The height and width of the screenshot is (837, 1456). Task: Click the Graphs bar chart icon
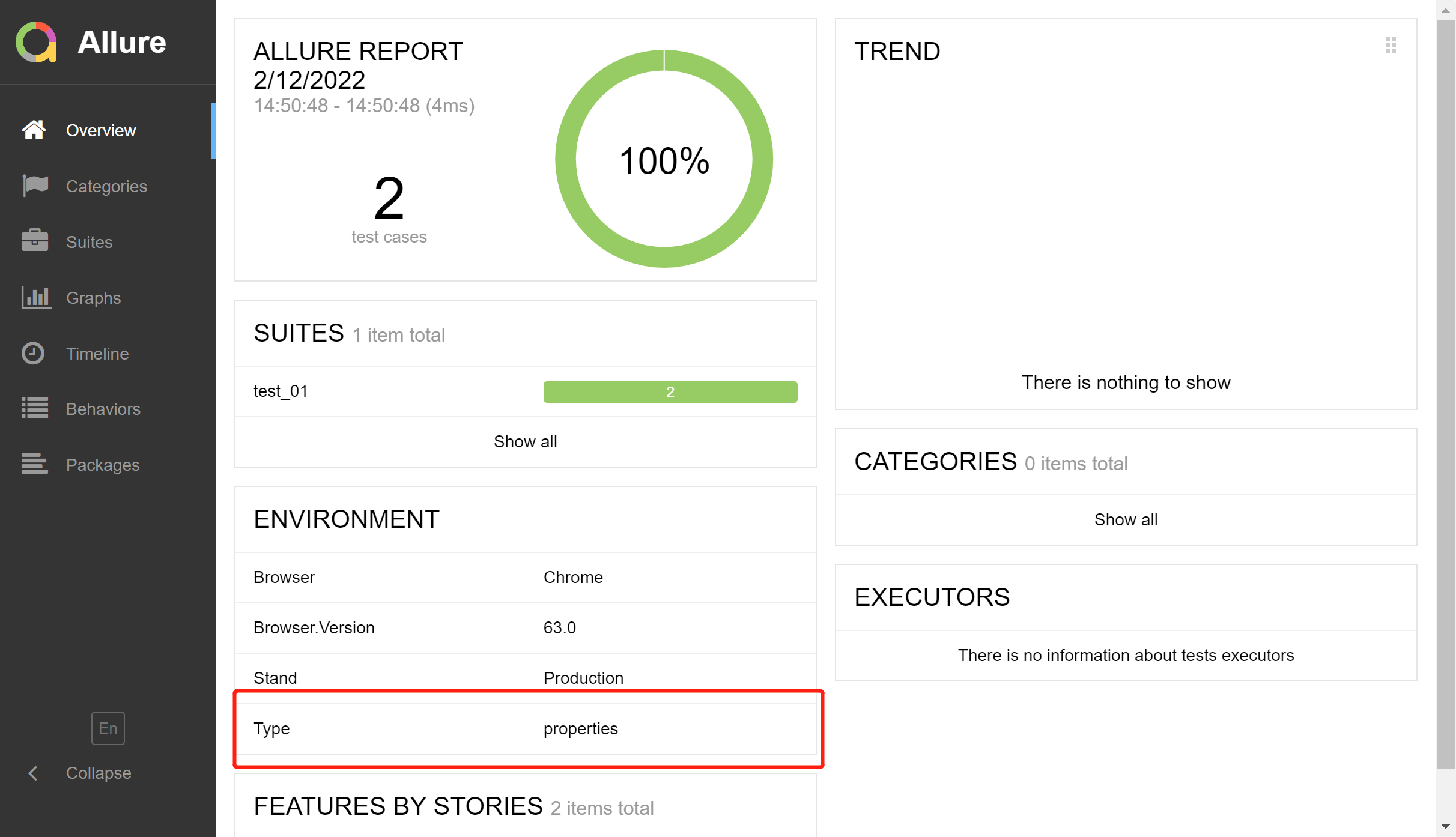click(x=36, y=297)
